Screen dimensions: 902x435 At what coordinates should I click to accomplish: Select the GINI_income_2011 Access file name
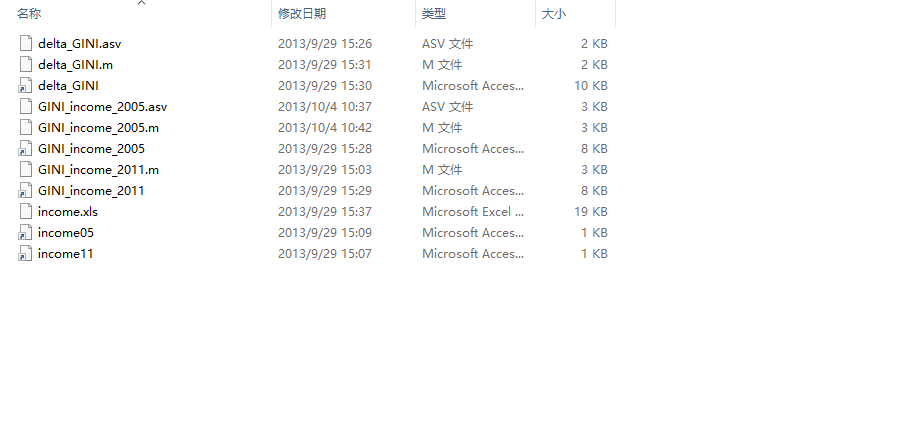pyautogui.click(x=91, y=191)
